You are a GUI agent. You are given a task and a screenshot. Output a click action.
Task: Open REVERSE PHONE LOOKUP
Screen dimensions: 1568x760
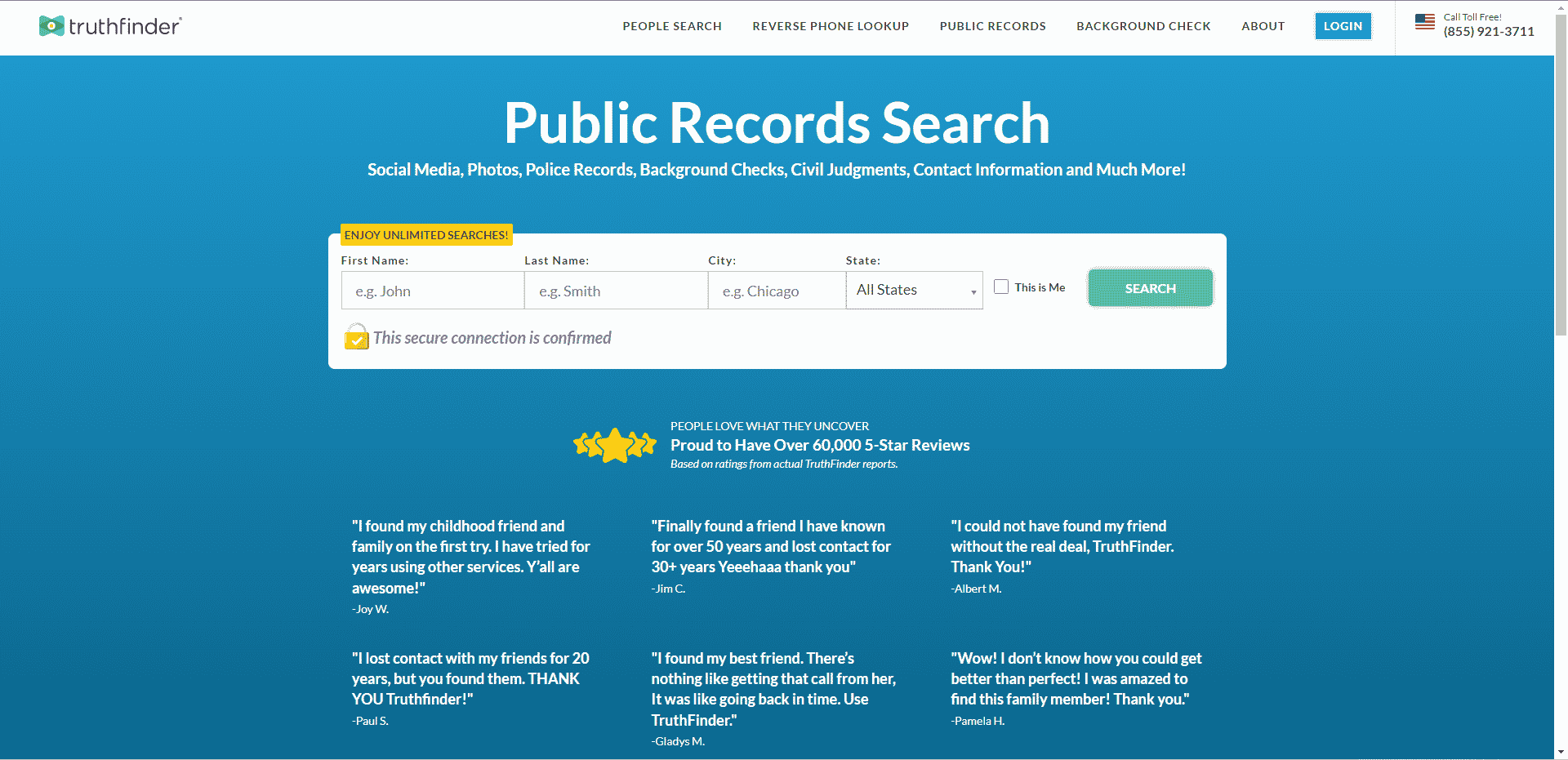click(831, 26)
